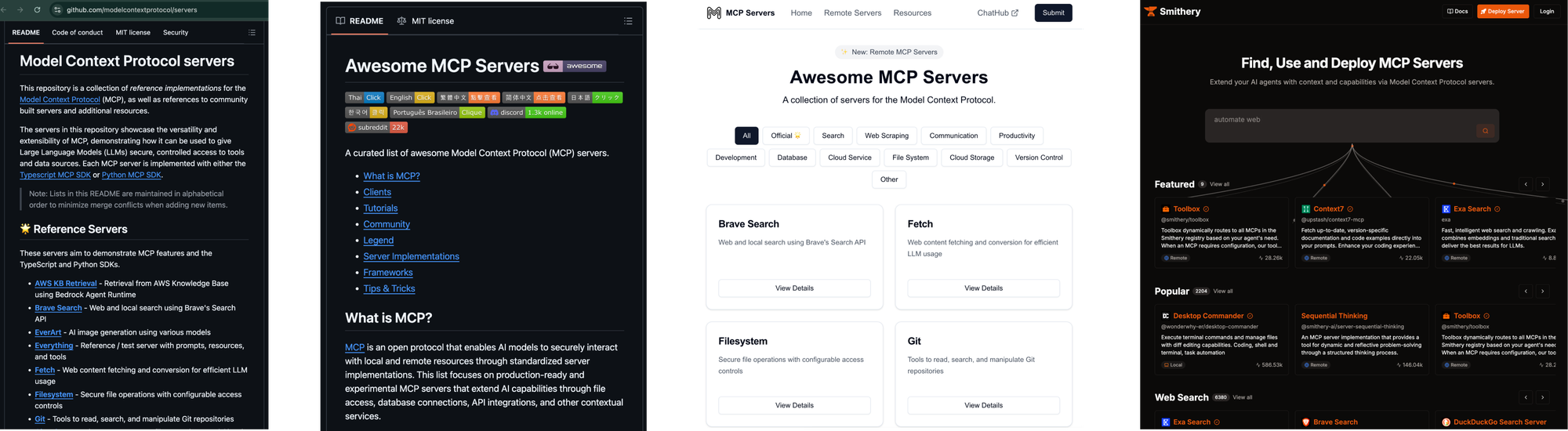1568x431 pixels.
Task: Show next Featured servers
Action: coord(1542,184)
